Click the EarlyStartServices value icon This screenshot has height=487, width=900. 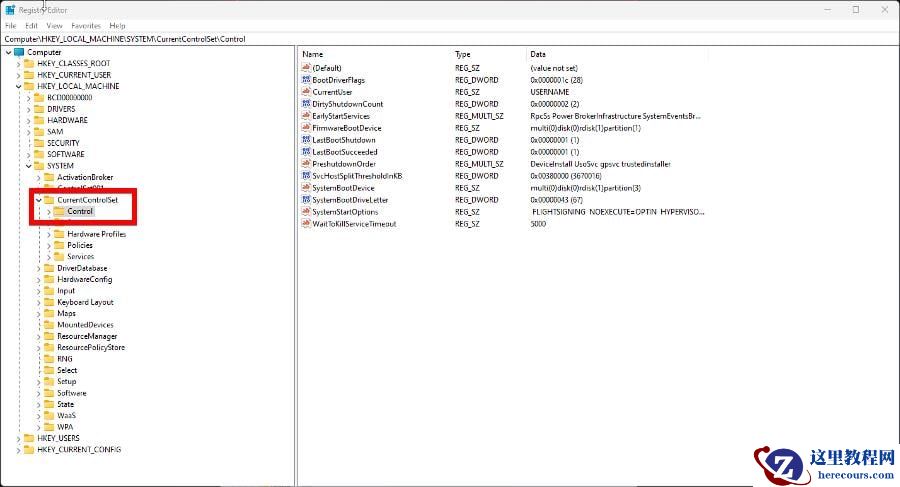coord(306,116)
